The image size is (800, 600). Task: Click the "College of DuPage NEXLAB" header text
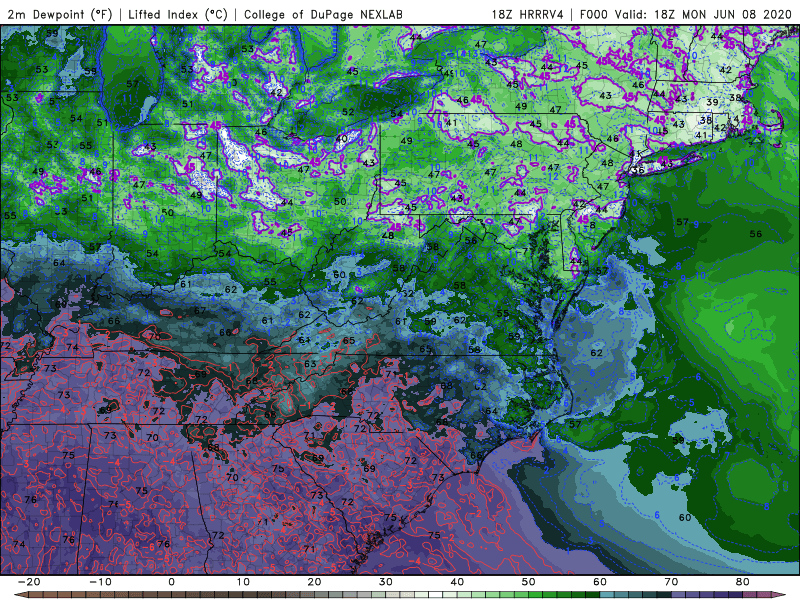pos(323,14)
